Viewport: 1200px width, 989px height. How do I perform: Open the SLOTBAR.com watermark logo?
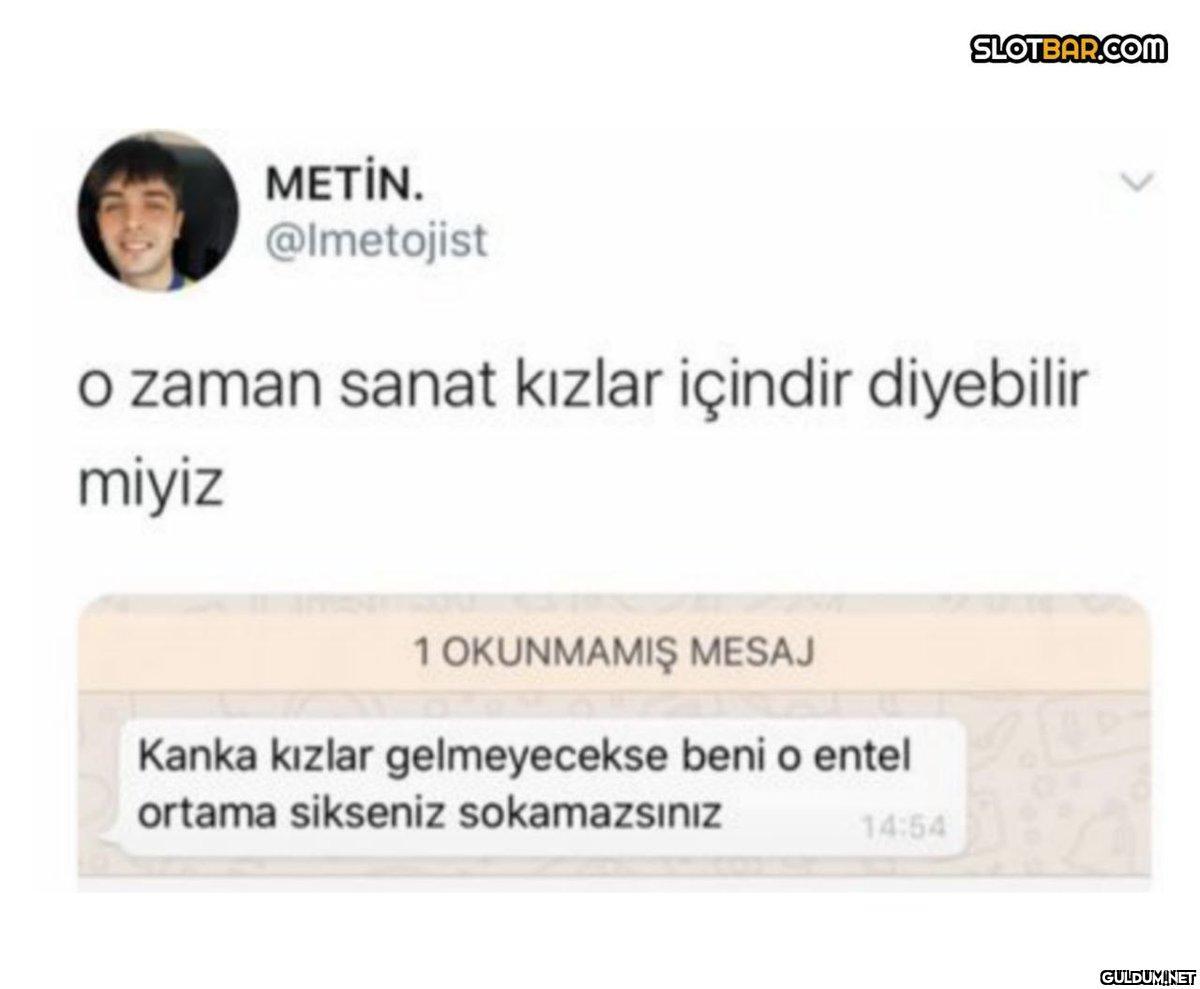(1069, 48)
